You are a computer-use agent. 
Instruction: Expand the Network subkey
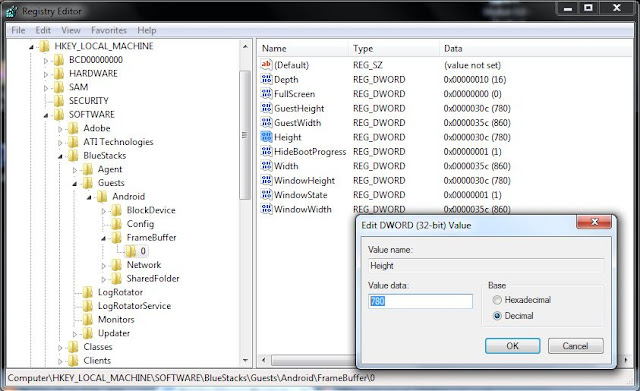[104, 266]
